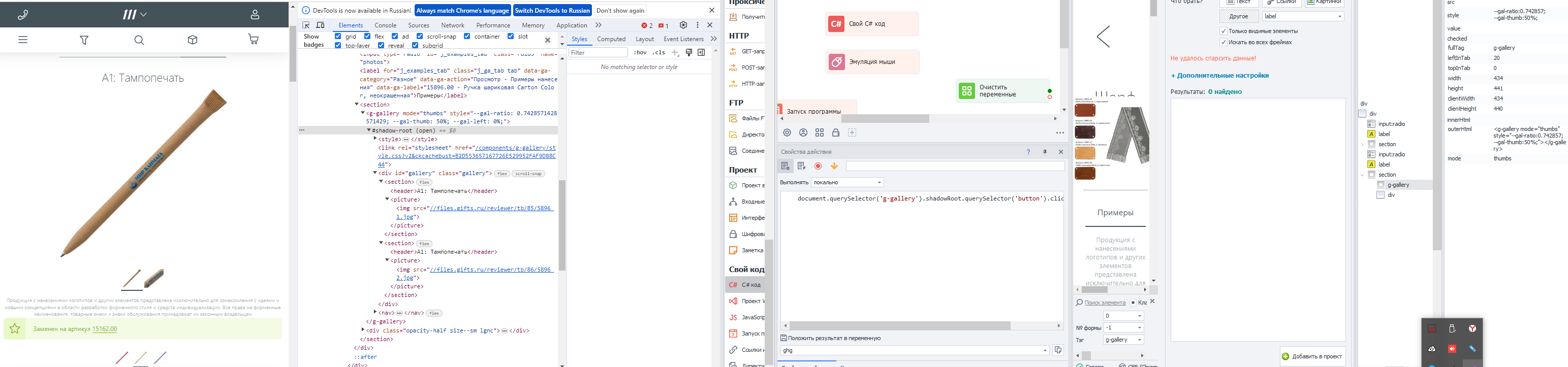The width and height of the screenshot is (1568, 367).
Task: Toggle the DevTools device toolbar icon
Action: pos(320,25)
